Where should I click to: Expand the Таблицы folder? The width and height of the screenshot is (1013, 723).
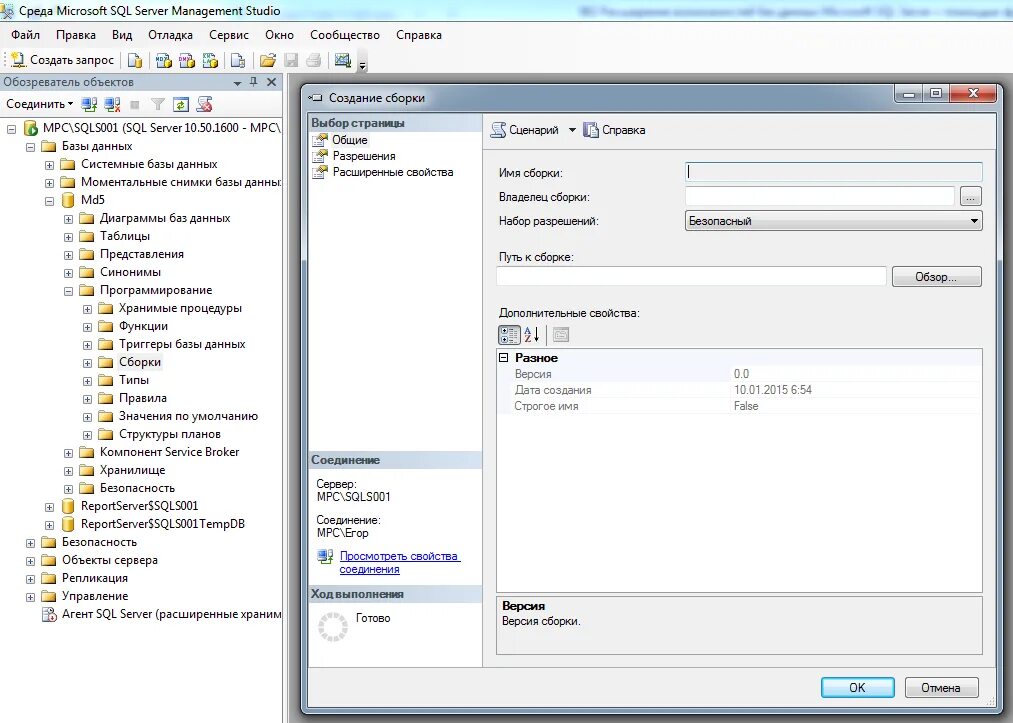68,237
